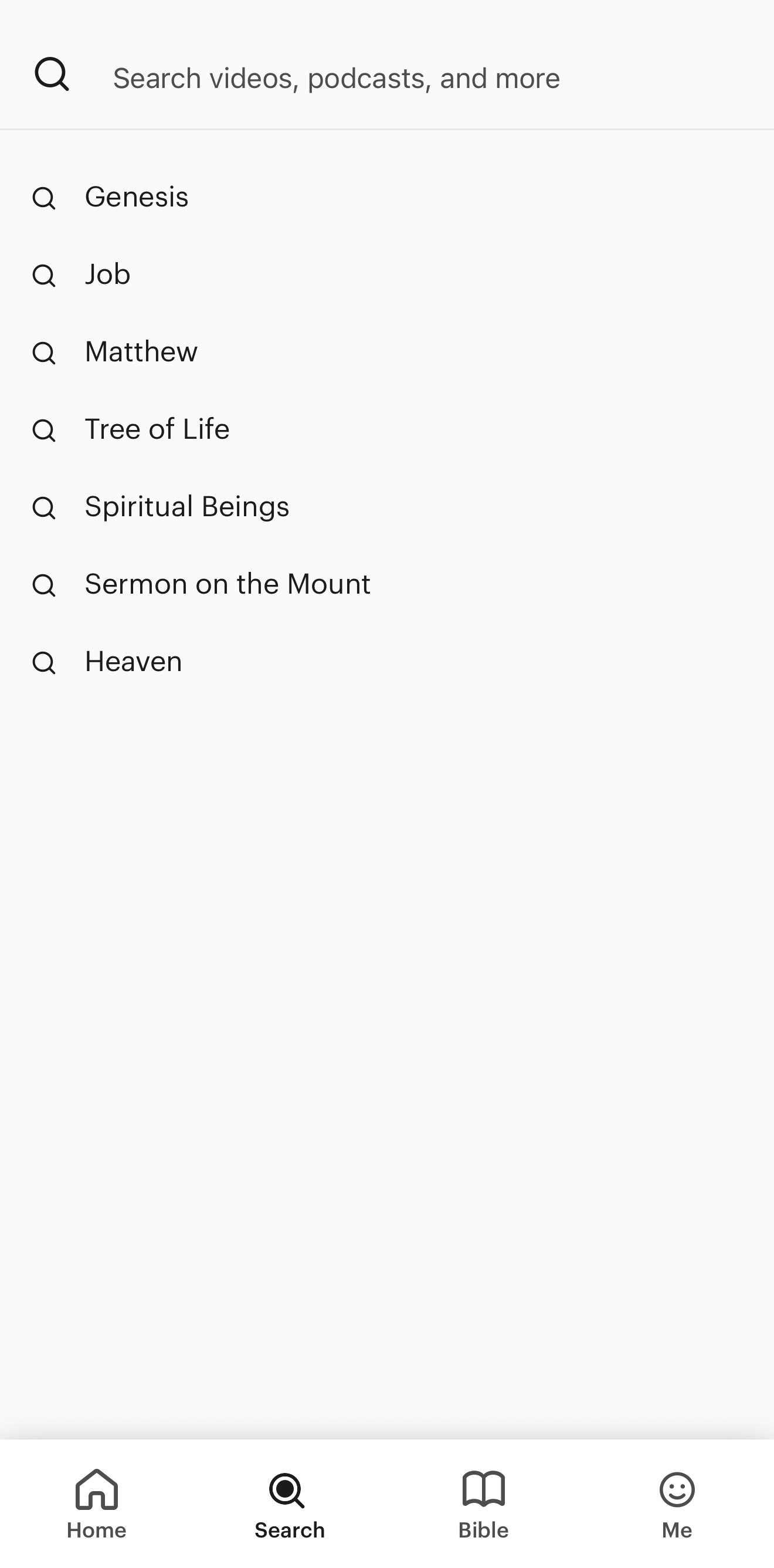Tap the Search tab in bottom navigation
Screen dimensions: 774x1568
(x=290, y=1503)
